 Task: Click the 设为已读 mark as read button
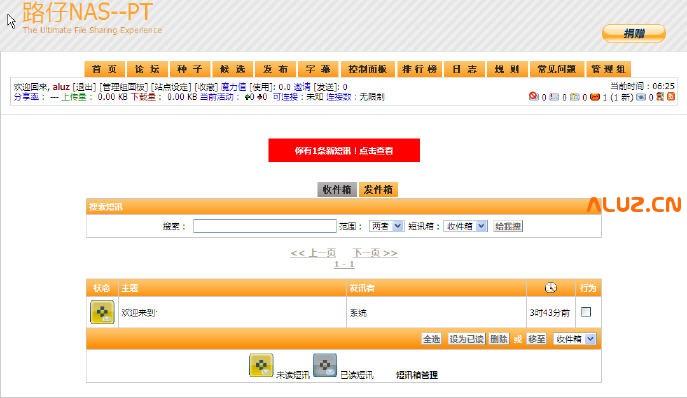tap(466, 339)
